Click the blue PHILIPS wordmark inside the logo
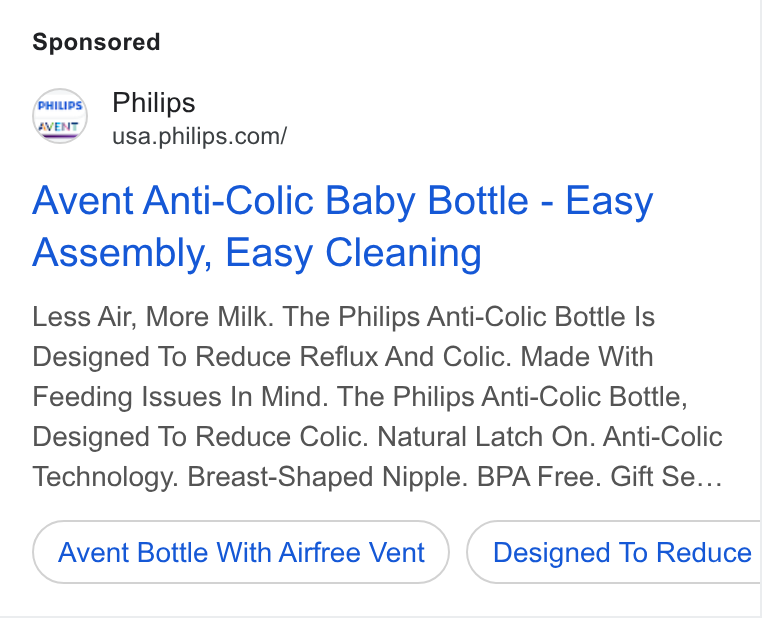762x618 pixels. point(60,106)
